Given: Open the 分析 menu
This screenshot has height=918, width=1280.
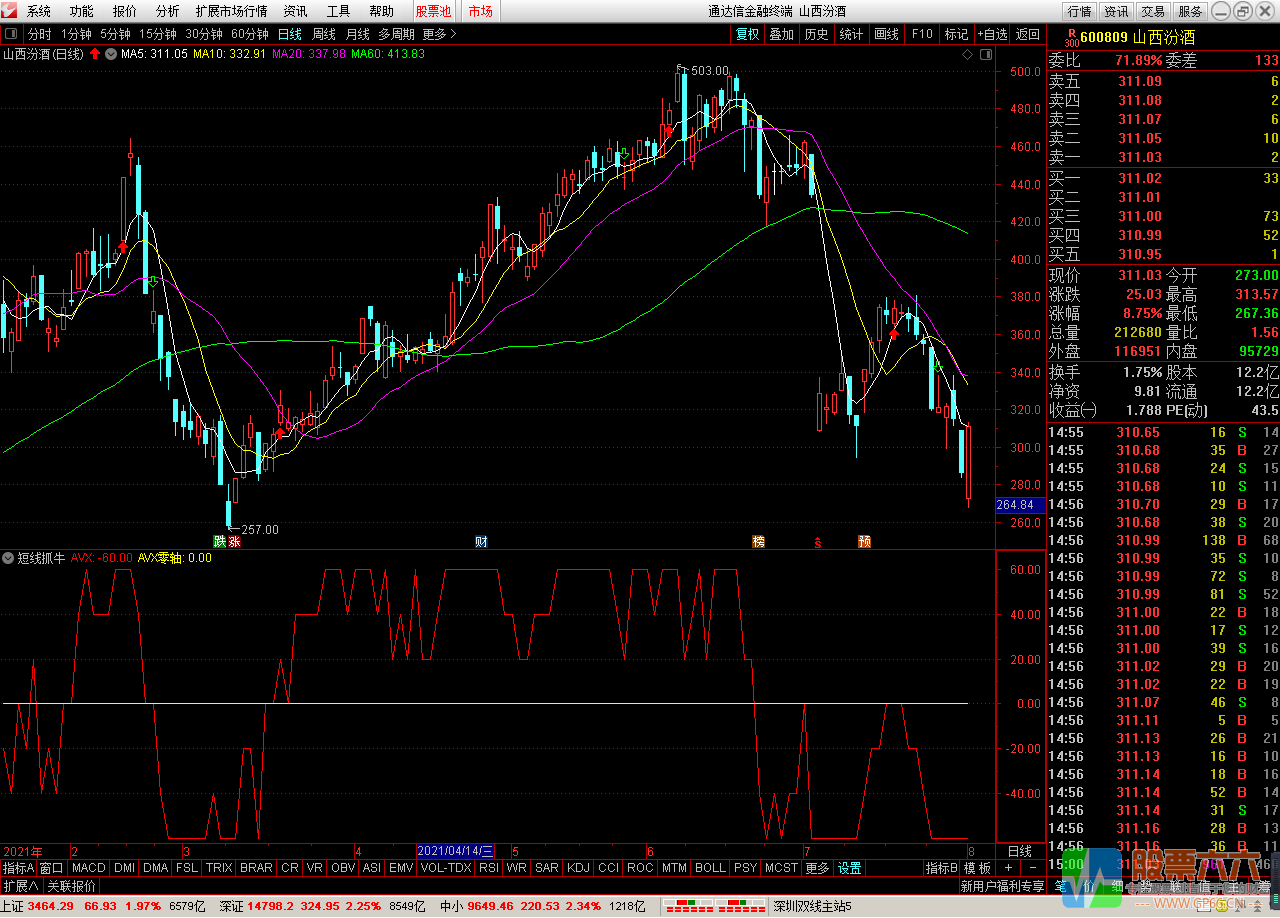Looking at the screenshot, I should [x=168, y=11].
